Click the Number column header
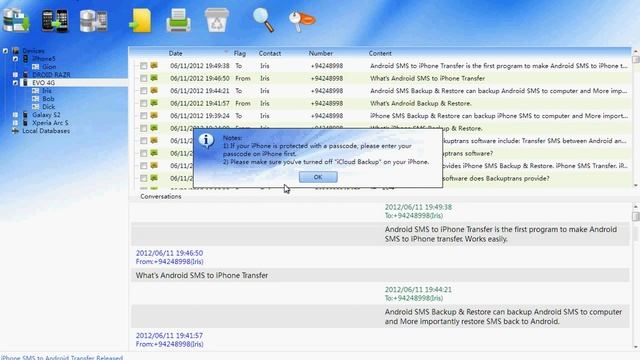 pos(320,53)
